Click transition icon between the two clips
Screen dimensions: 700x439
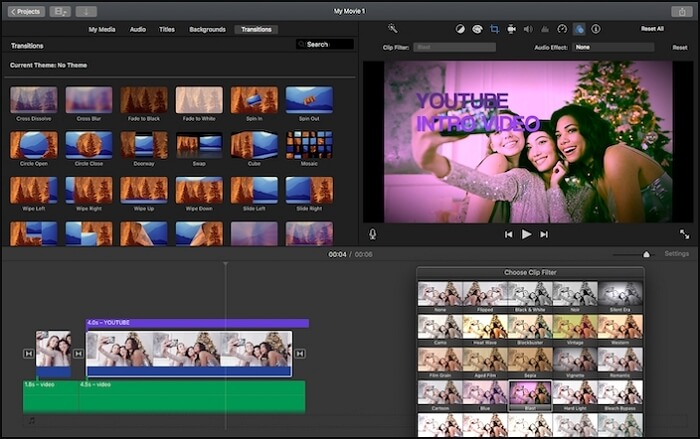[x=78, y=354]
